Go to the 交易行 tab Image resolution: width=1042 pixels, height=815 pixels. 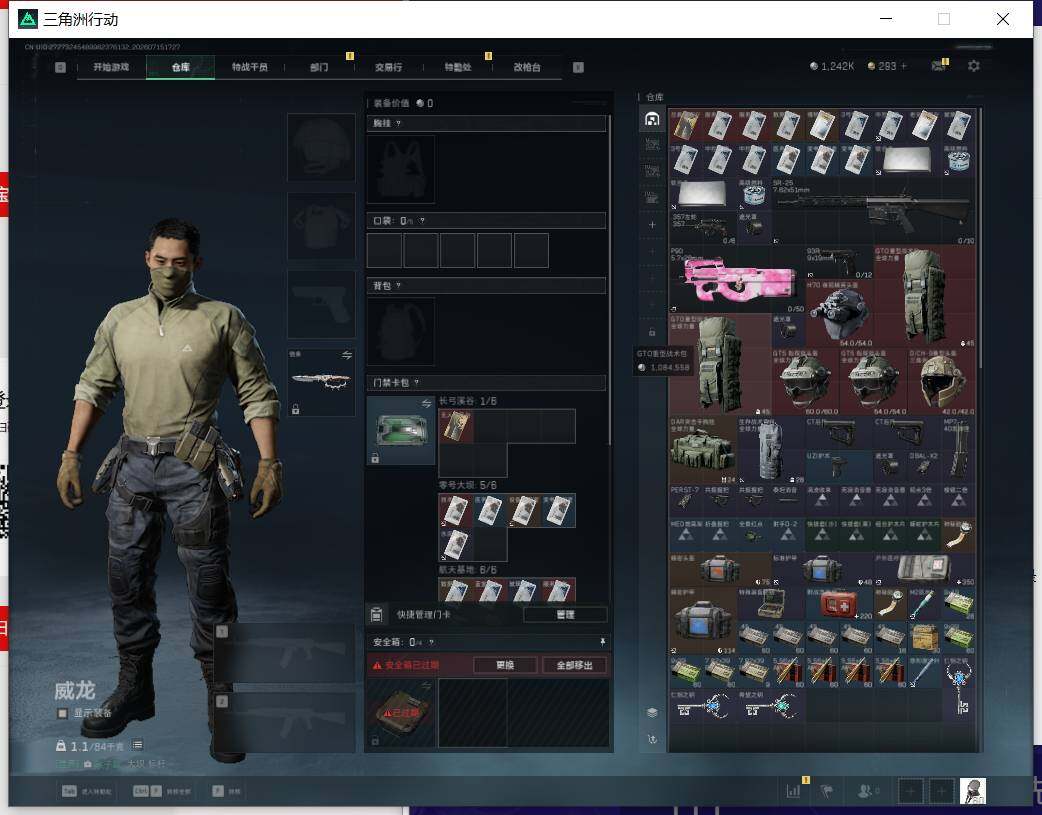[388, 67]
